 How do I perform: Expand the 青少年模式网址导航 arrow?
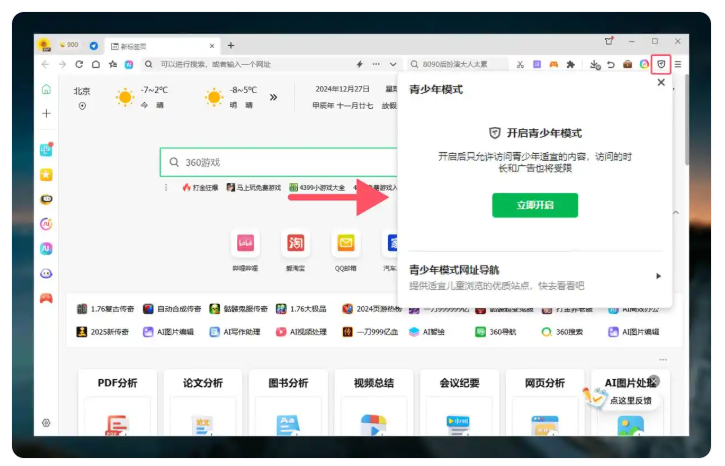click(658, 276)
